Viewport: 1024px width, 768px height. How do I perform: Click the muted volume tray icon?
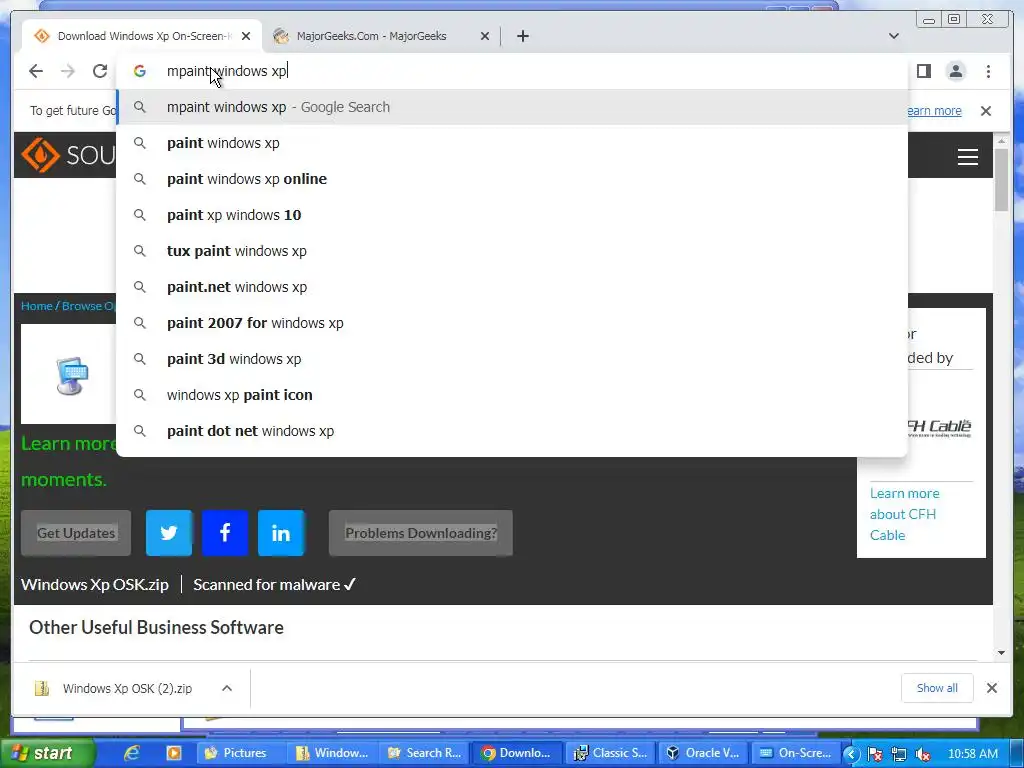point(923,754)
